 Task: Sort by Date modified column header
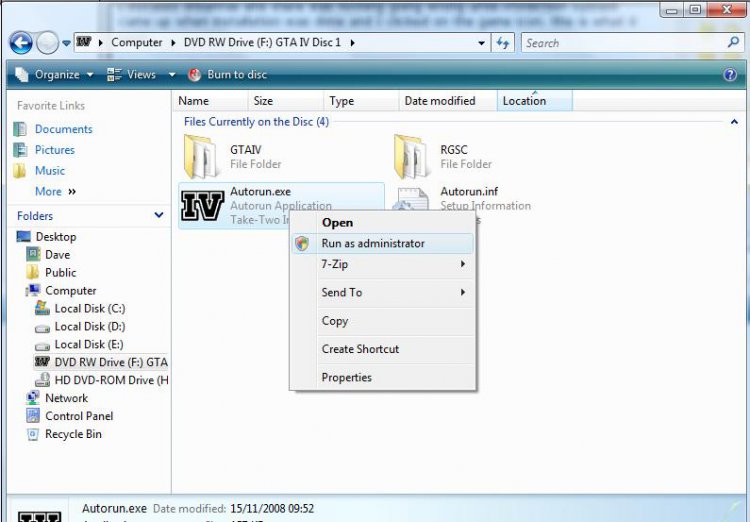(448, 101)
